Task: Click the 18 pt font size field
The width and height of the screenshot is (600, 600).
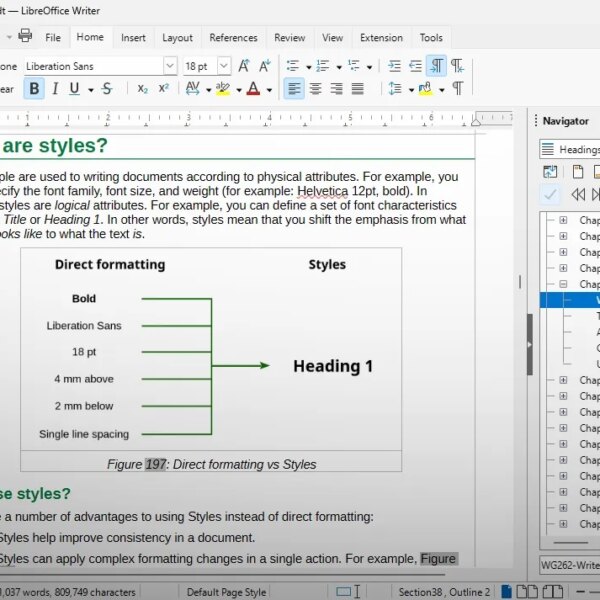Action: (x=200, y=66)
